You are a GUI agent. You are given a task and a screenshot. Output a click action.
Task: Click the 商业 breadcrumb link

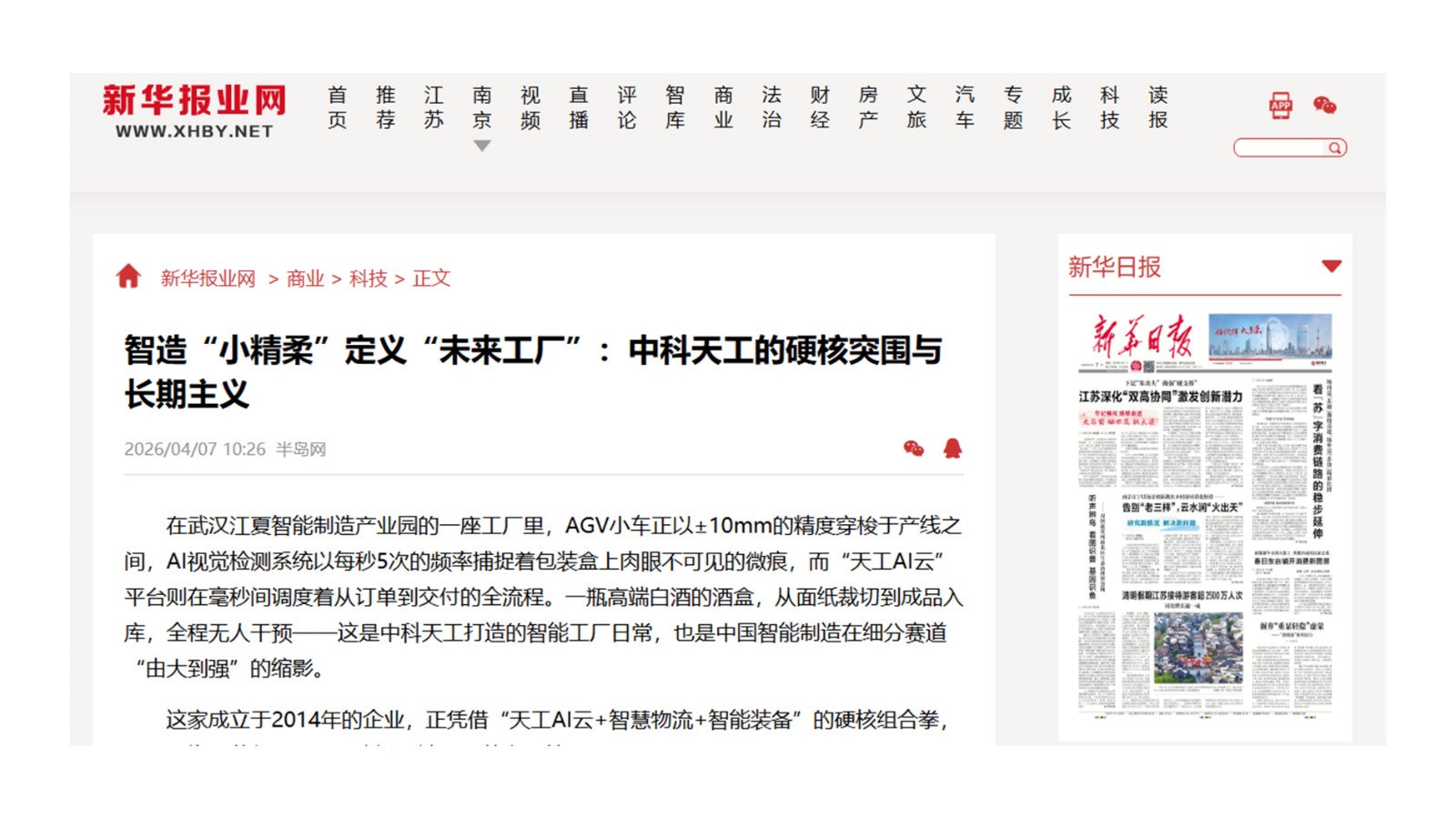[x=305, y=278]
